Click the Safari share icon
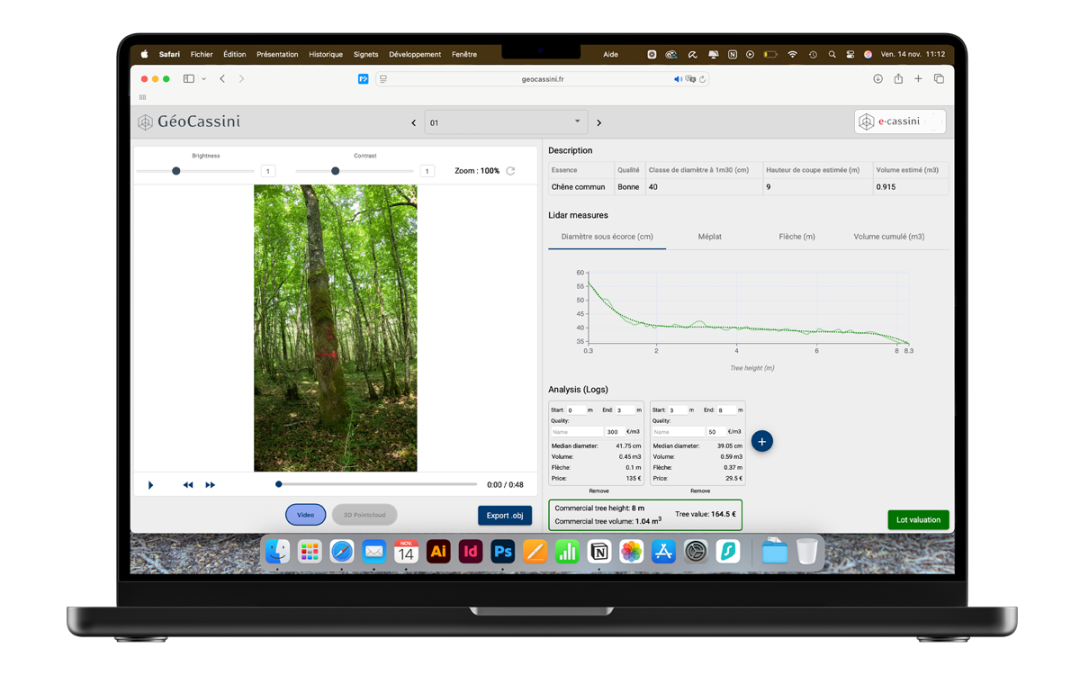 (898, 79)
